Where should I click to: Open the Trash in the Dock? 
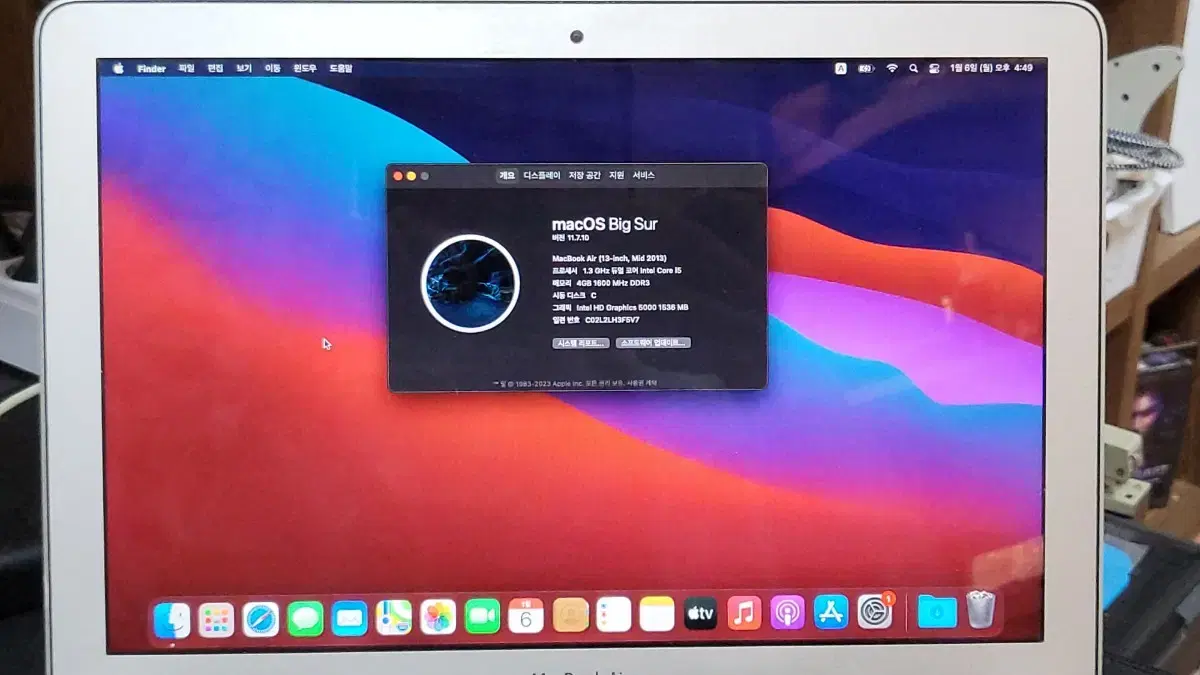(x=981, y=609)
